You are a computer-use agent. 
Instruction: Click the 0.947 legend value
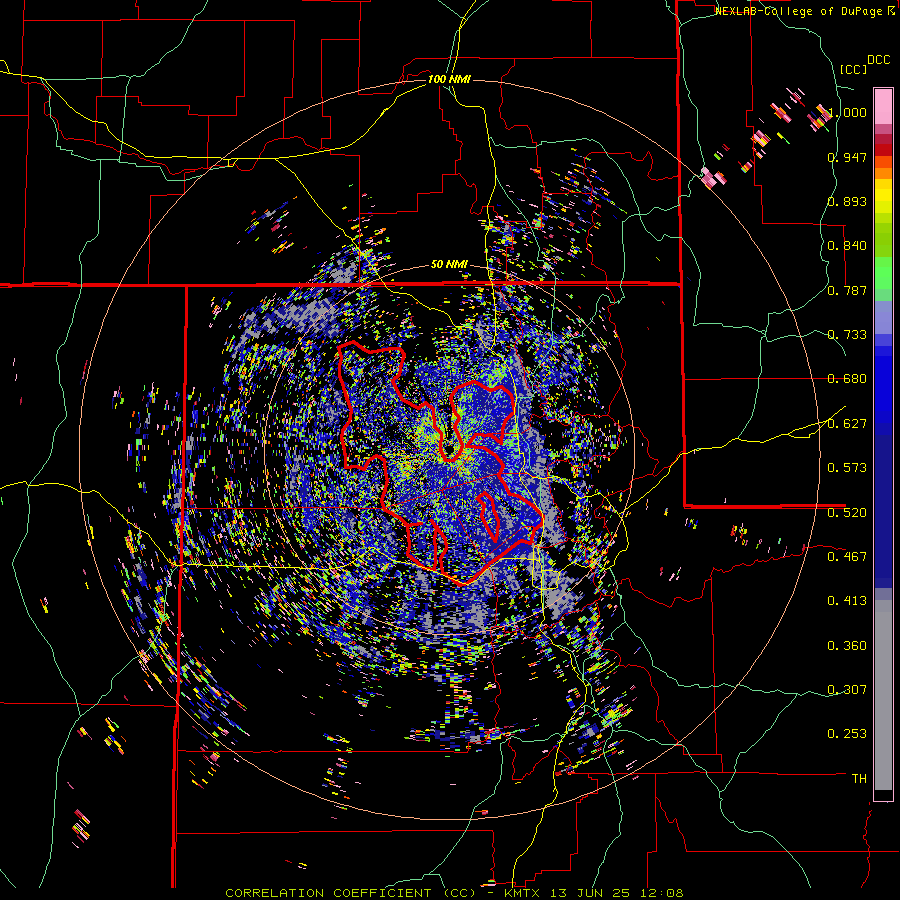tap(847, 157)
